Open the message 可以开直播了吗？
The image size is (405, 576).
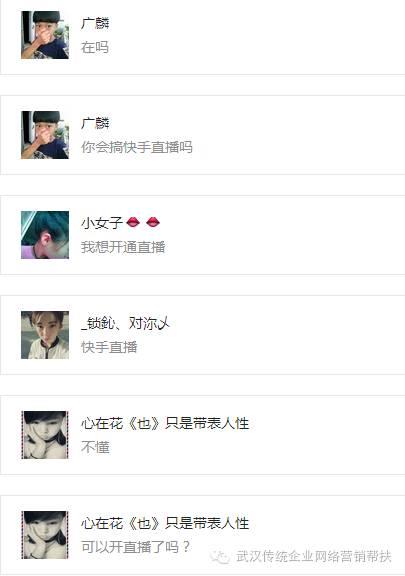[135, 547]
